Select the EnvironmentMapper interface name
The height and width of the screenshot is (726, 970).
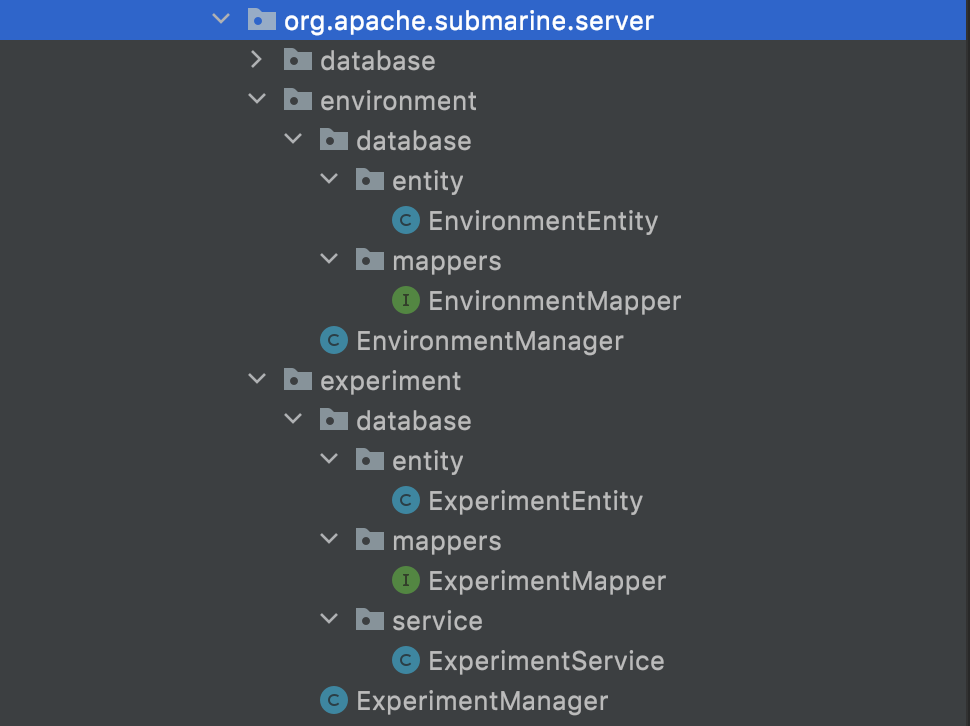(554, 302)
